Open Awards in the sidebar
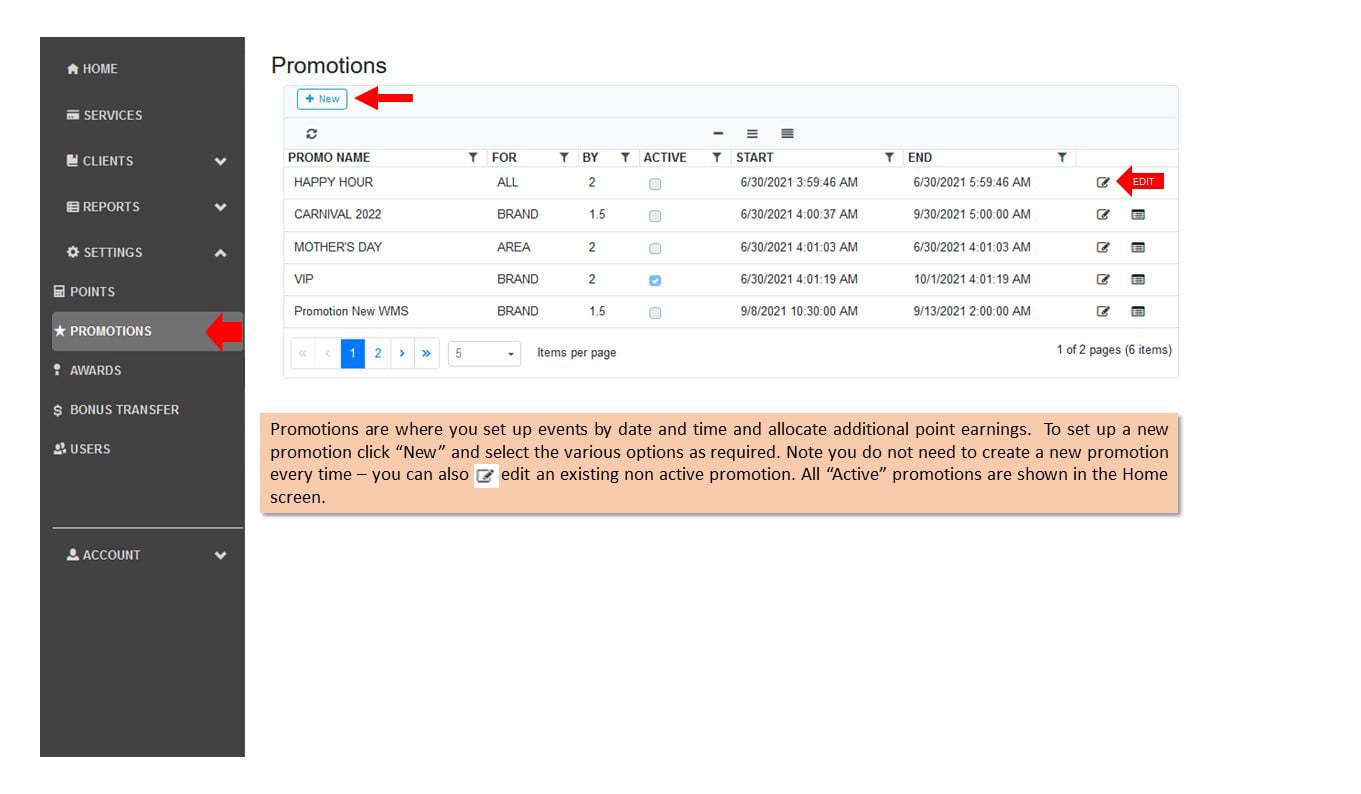 (x=87, y=370)
